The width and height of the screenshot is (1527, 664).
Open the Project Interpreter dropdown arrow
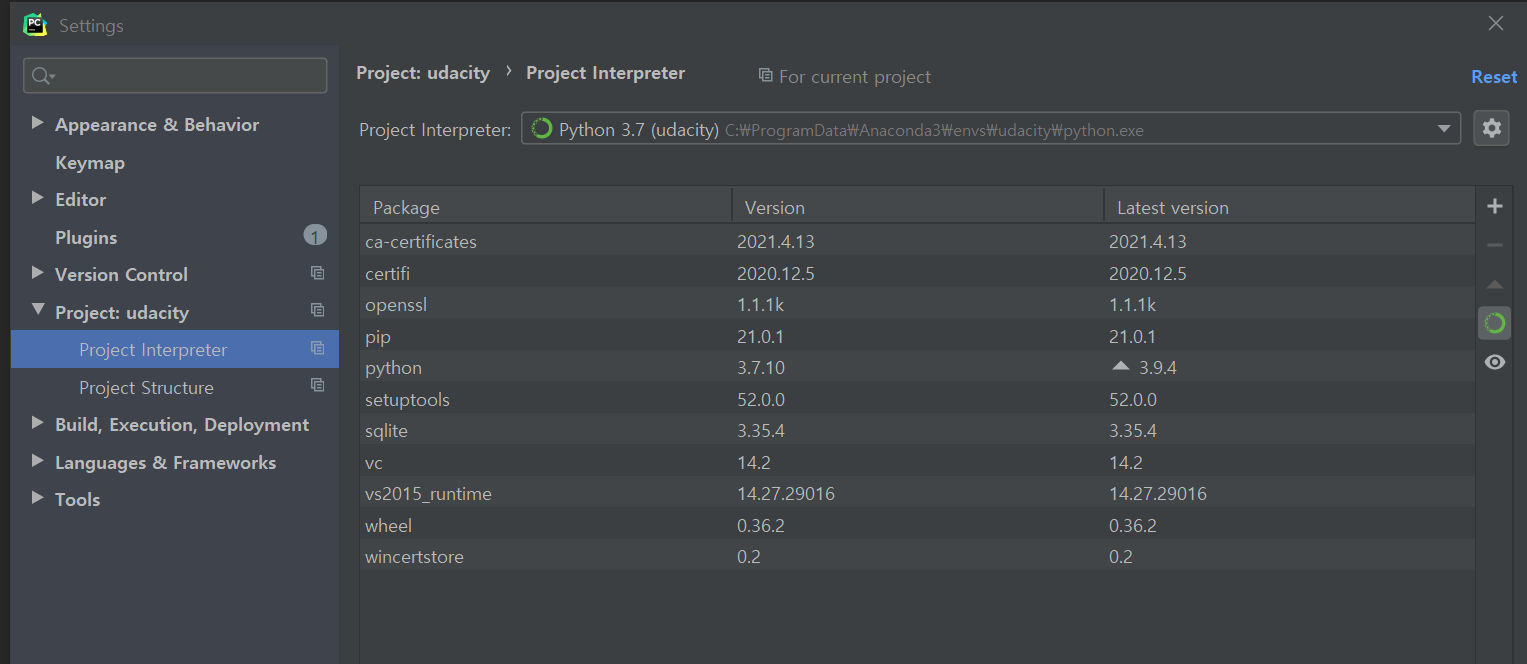1443,129
